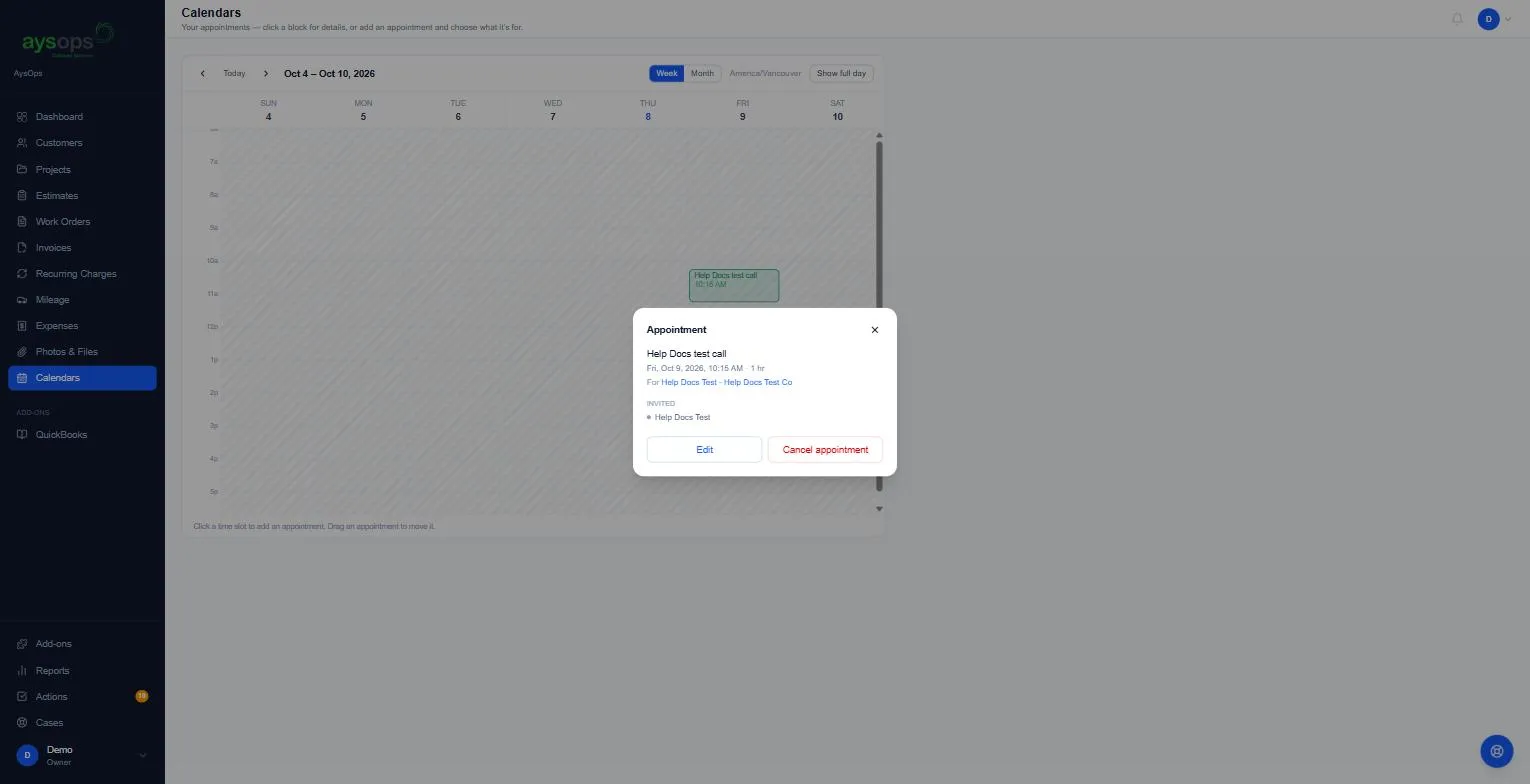
Task: Open the user avatar dropdown at top right
Action: (x=1494, y=19)
